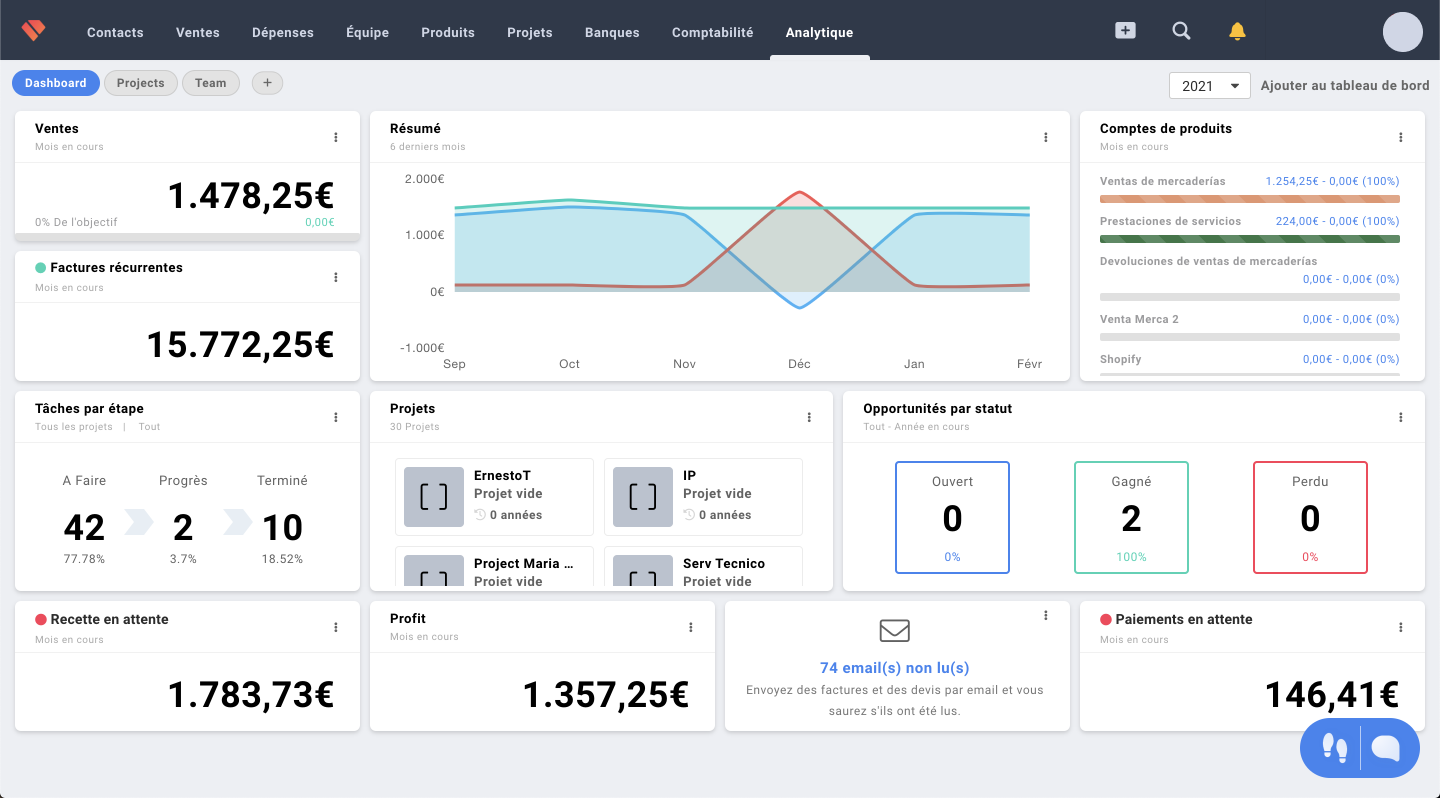Open Comptes de produits options menu
1440x798 pixels.
pyautogui.click(x=1401, y=137)
